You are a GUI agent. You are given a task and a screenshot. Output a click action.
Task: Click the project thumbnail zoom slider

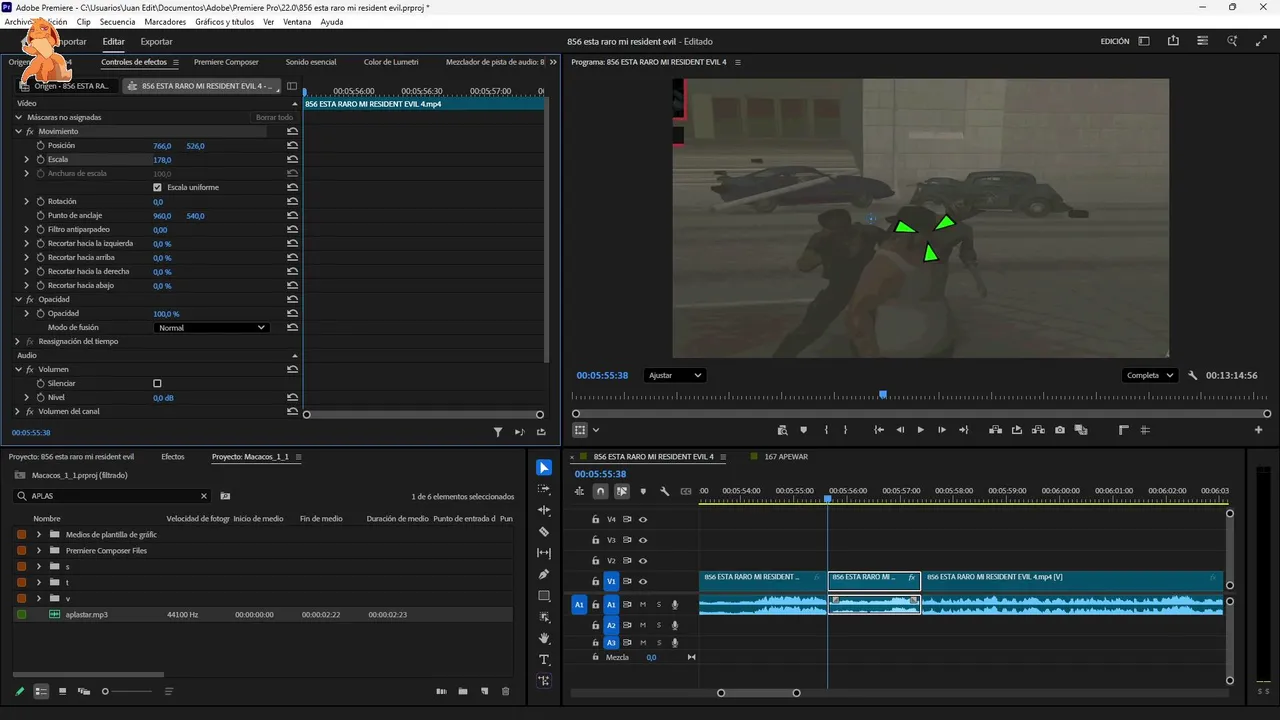(x=129, y=691)
